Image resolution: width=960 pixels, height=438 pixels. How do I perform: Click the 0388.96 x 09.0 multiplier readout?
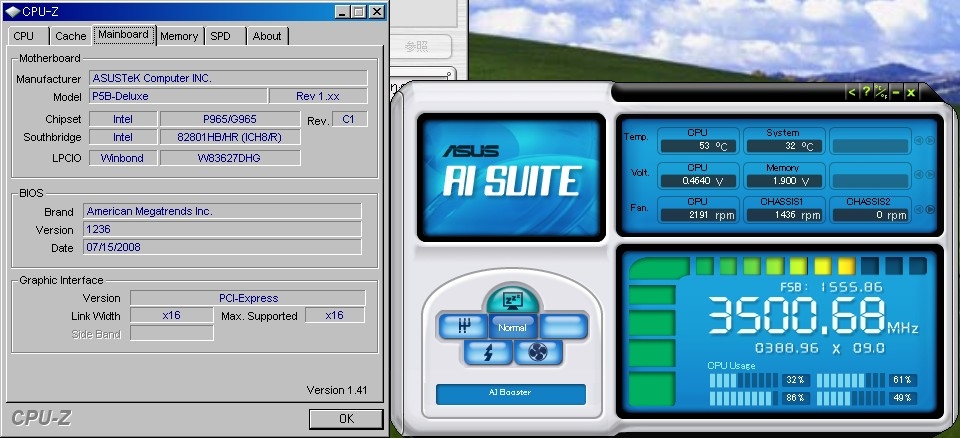click(820, 348)
